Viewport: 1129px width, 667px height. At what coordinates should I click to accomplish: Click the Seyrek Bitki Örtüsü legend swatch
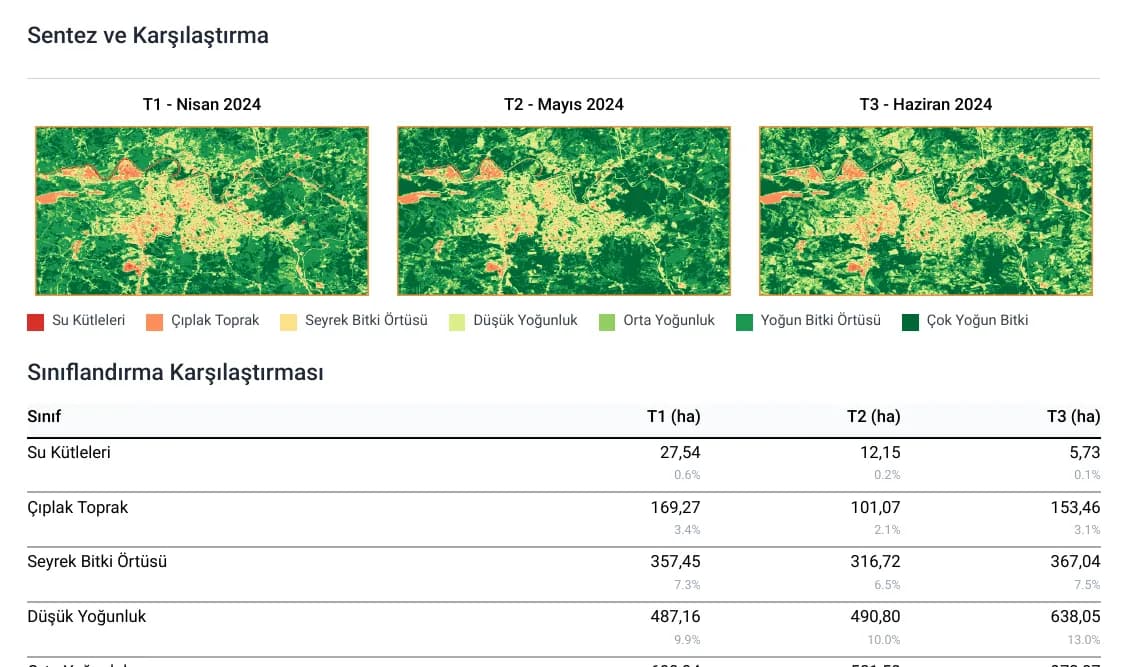click(x=288, y=322)
